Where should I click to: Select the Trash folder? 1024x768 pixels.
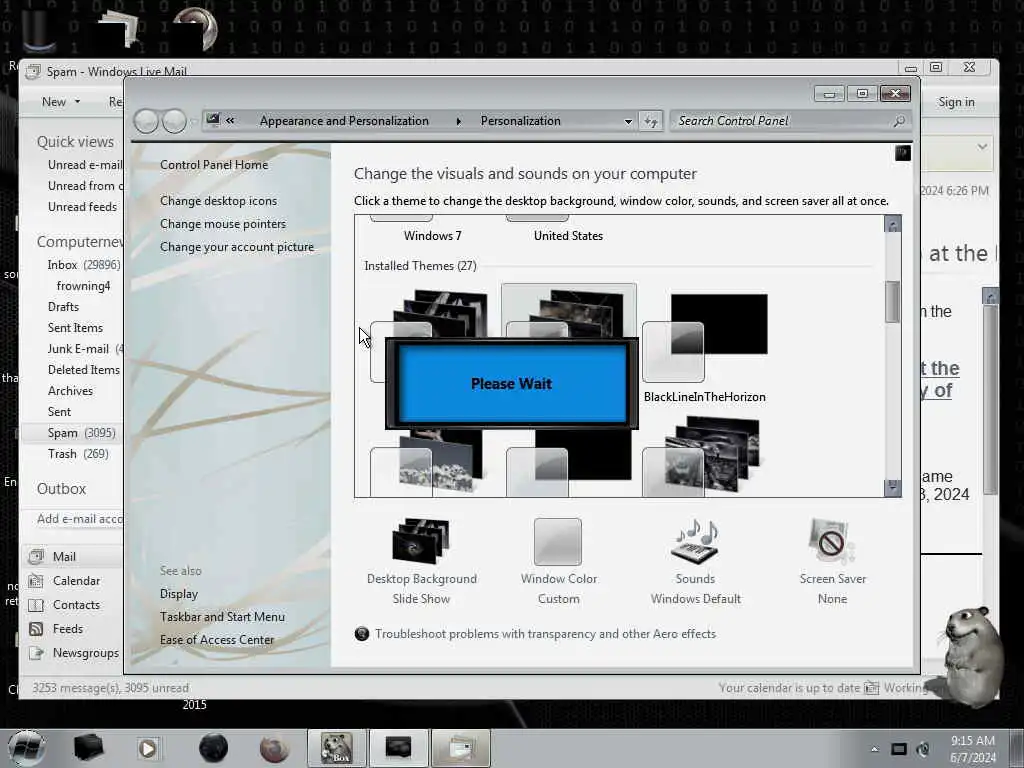(x=78, y=453)
